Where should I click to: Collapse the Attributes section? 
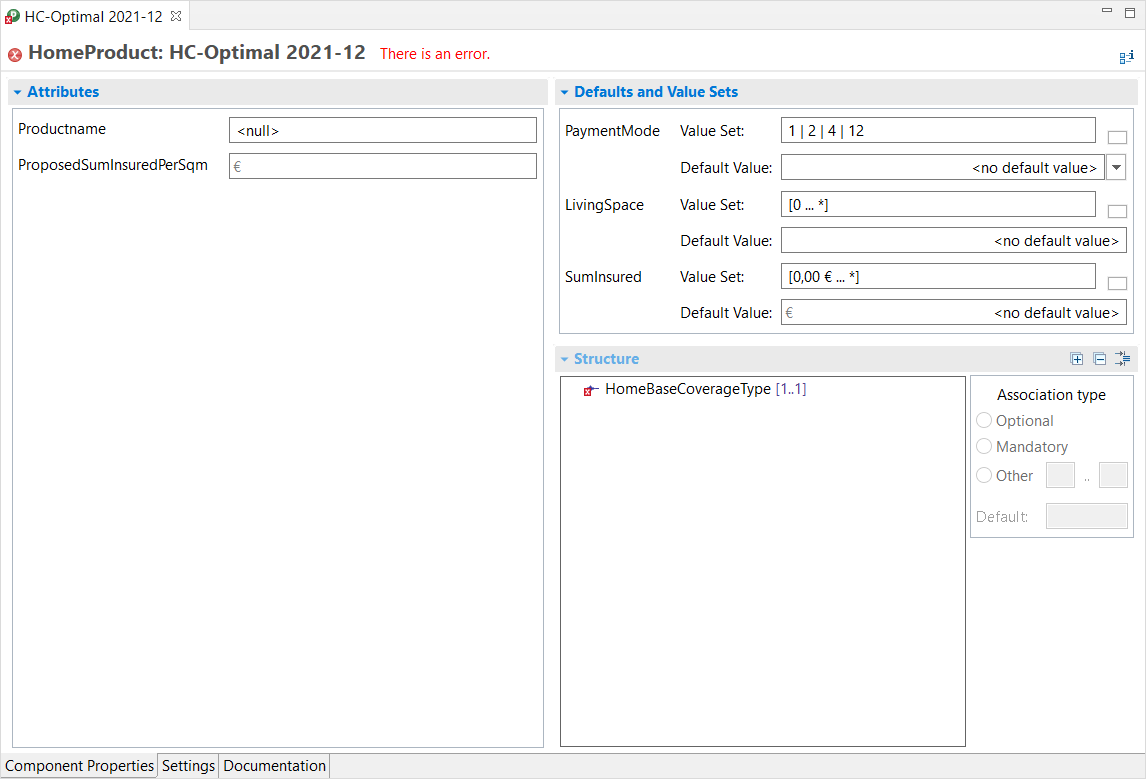tap(18, 92)
